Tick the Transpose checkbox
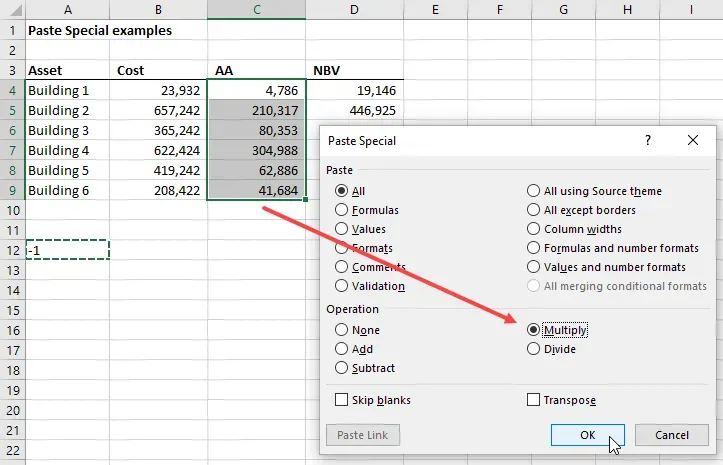The width and height of the screenshot is (723, 465). [x=534, y=400]
